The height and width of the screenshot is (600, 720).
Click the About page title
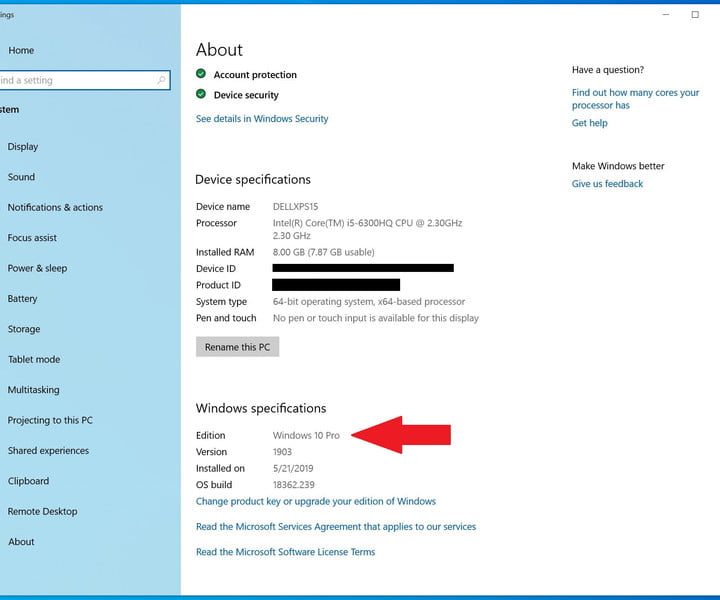coord(219,50)
